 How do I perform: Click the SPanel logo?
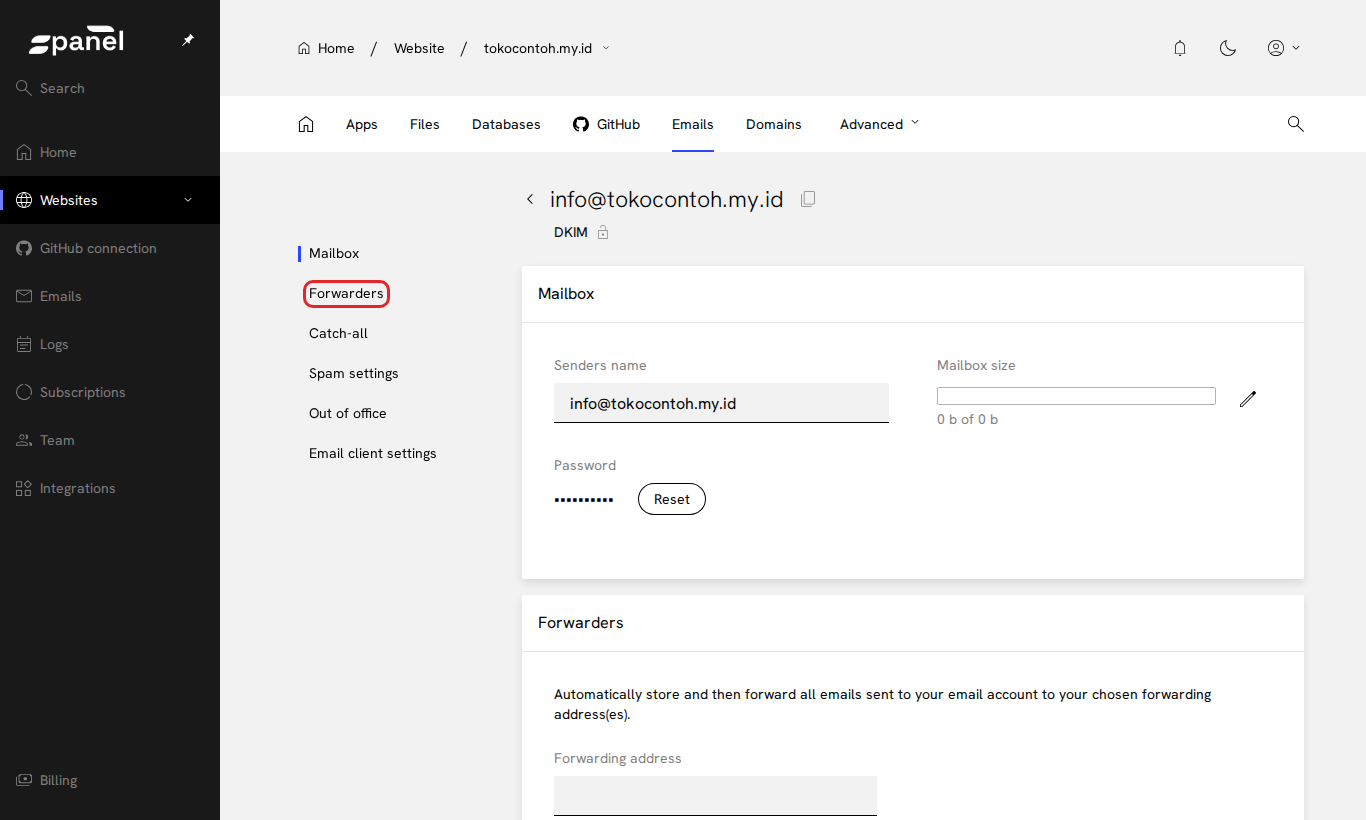coord(76,42)
